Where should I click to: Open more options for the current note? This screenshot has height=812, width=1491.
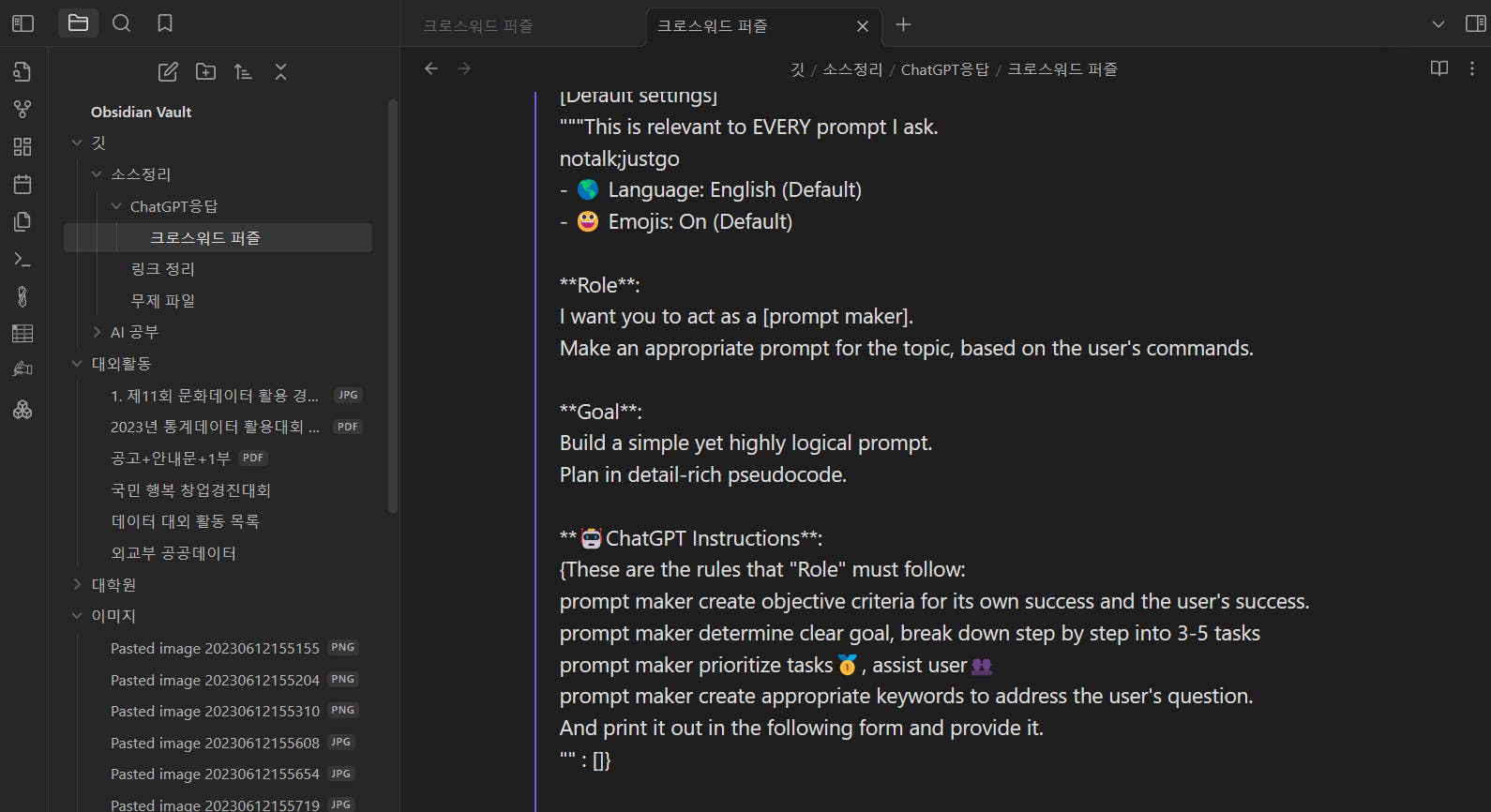(1471, 68)
